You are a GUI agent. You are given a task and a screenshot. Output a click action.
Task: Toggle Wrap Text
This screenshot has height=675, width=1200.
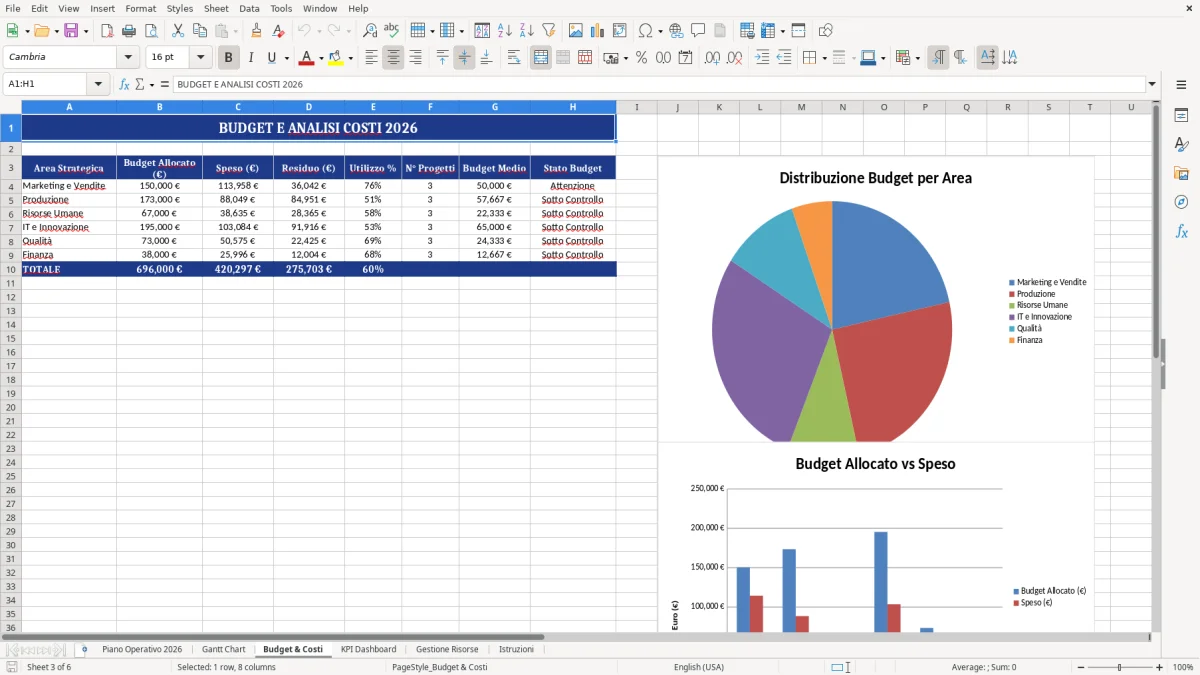point(514,58)
